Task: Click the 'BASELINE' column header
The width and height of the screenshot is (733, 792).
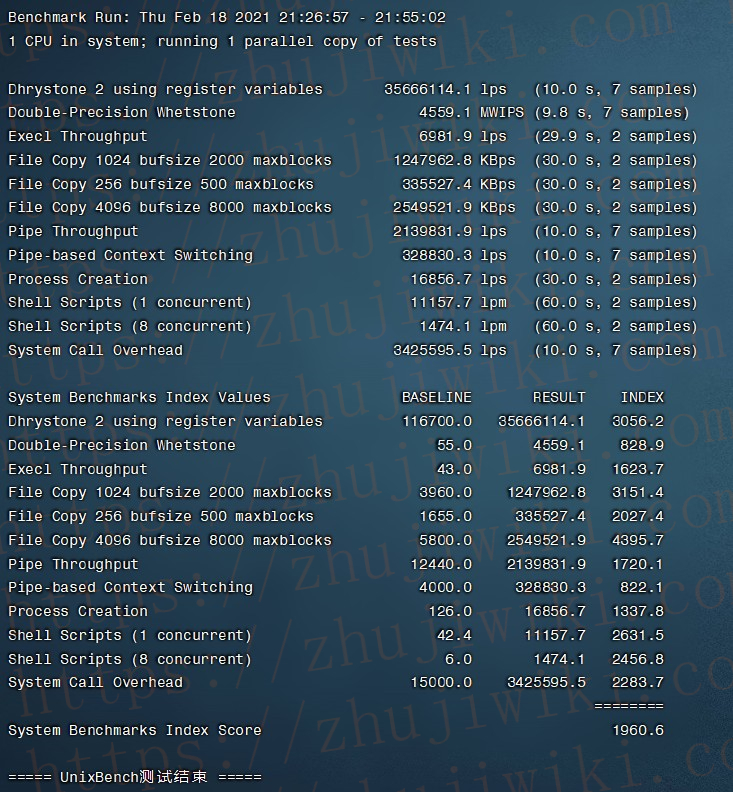Action: tap(436, 397)
